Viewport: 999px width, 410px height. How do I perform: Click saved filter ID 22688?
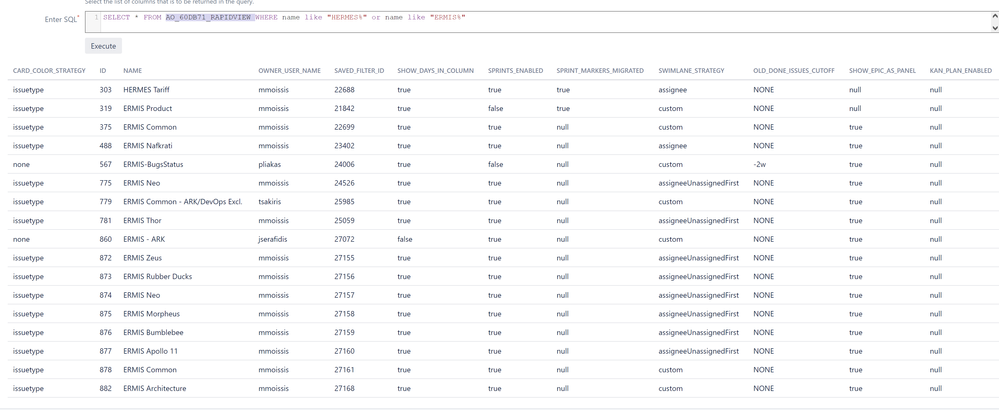(x=344, y=90)
